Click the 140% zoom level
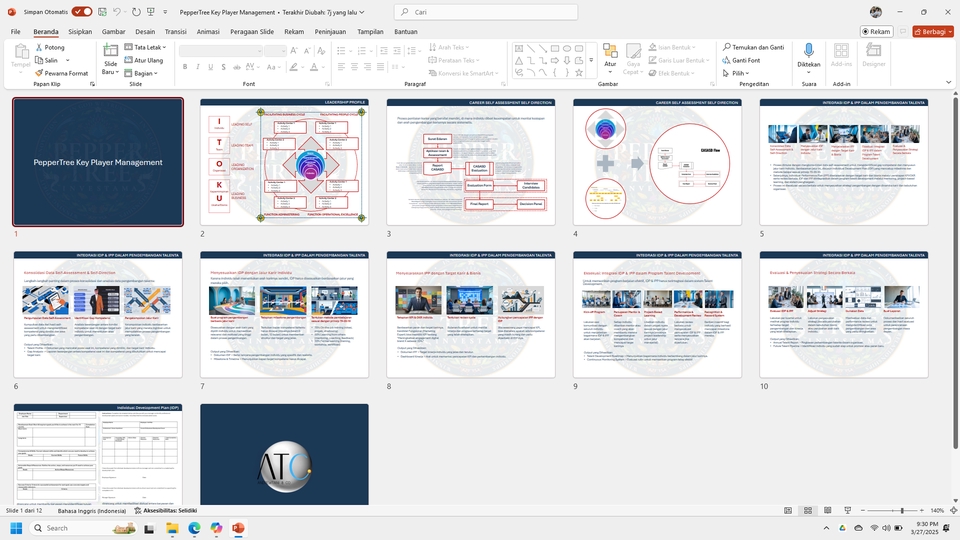 pos(937,511)
